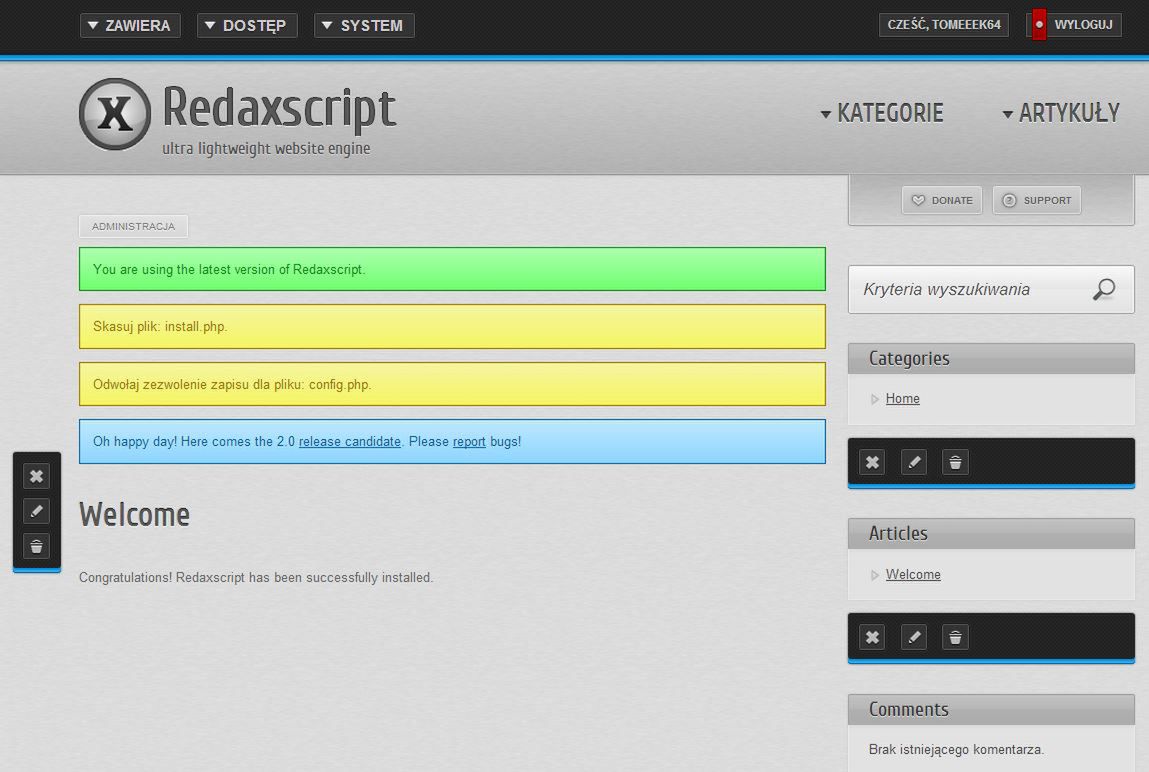Open the Welcome article link in sidebar
This screenshot has height=772, width=1149.
tap(913, 574)
